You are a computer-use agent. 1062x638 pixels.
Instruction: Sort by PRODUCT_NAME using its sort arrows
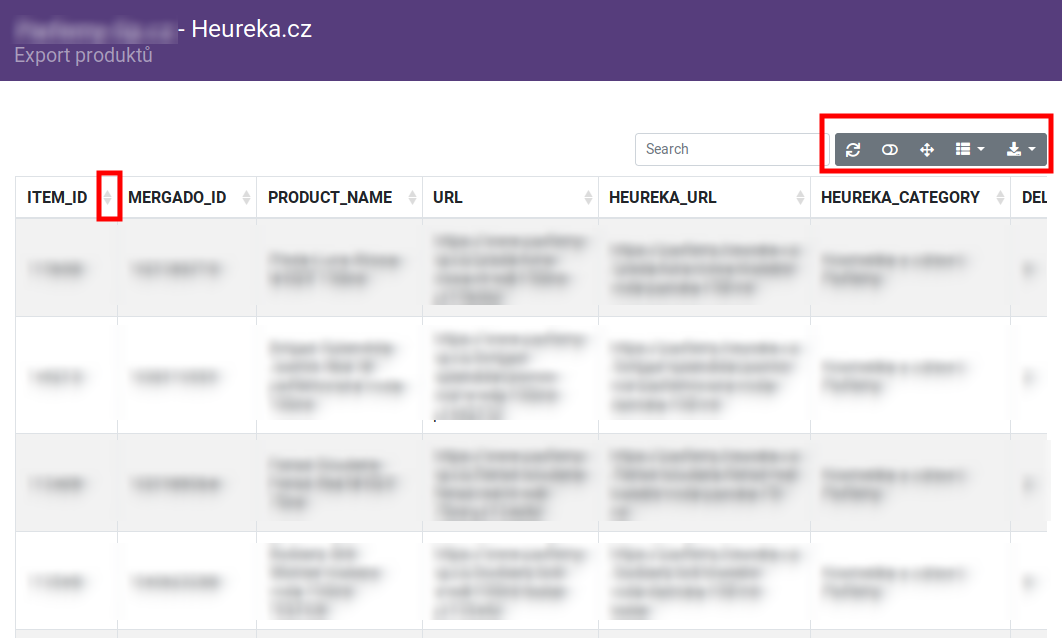tap(412, 197)
